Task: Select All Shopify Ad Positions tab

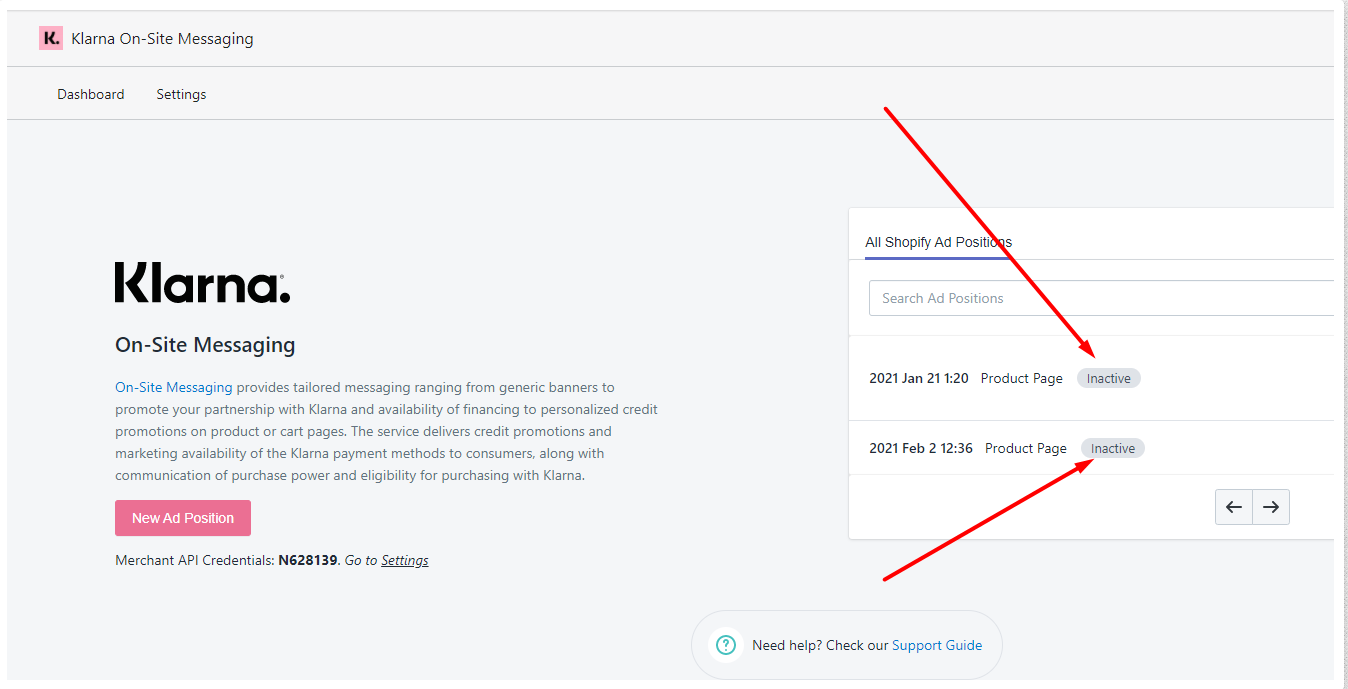Action: coord(938,242)
